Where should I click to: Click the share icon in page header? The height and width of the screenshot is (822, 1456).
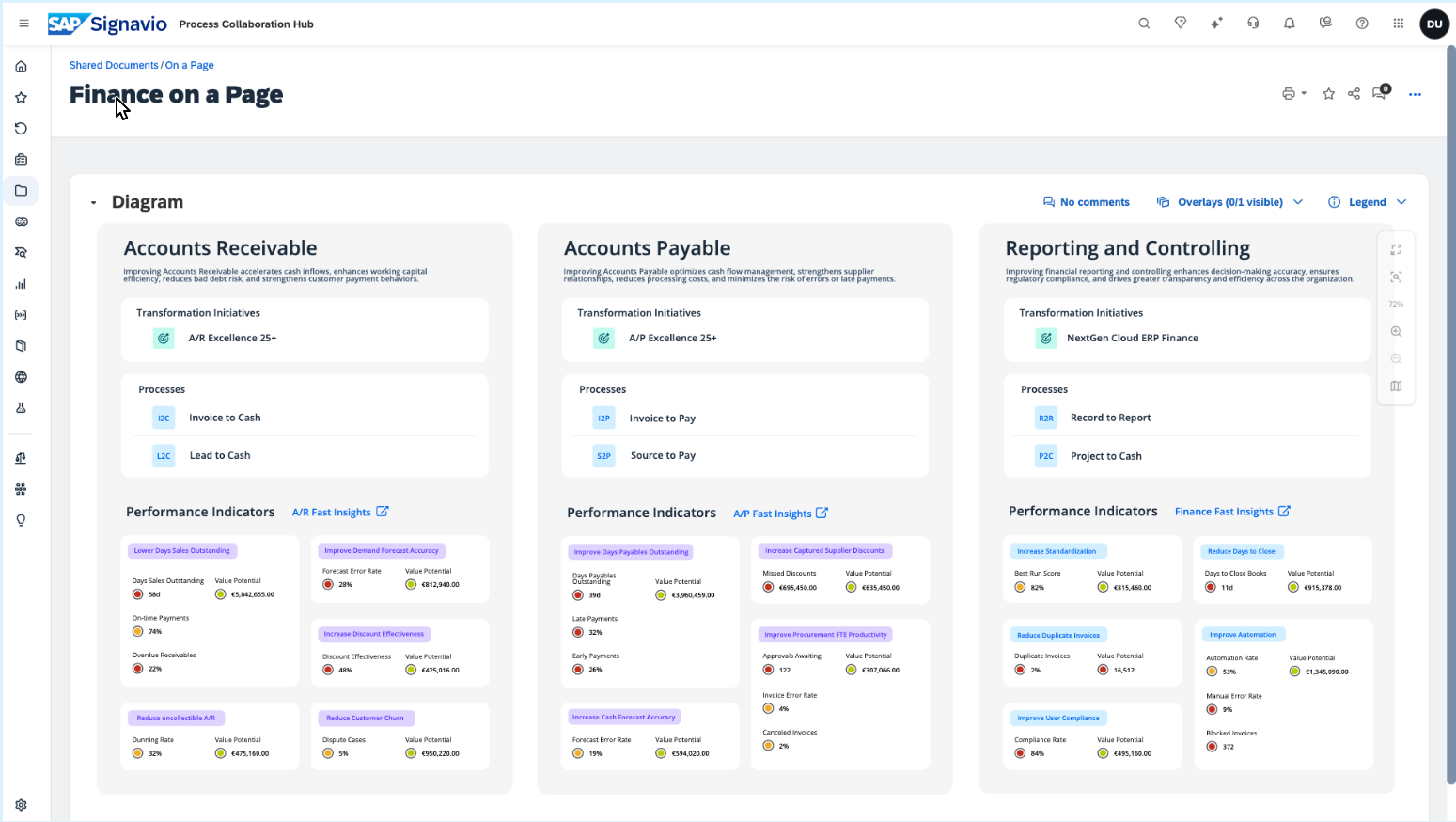pyautogui.click(x=1354, y=94)
